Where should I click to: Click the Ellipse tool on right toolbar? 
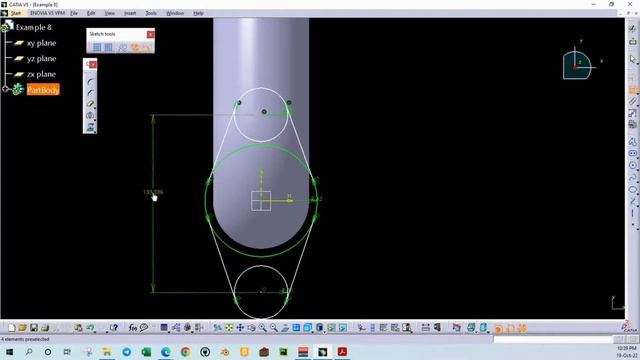click(633, 189)
